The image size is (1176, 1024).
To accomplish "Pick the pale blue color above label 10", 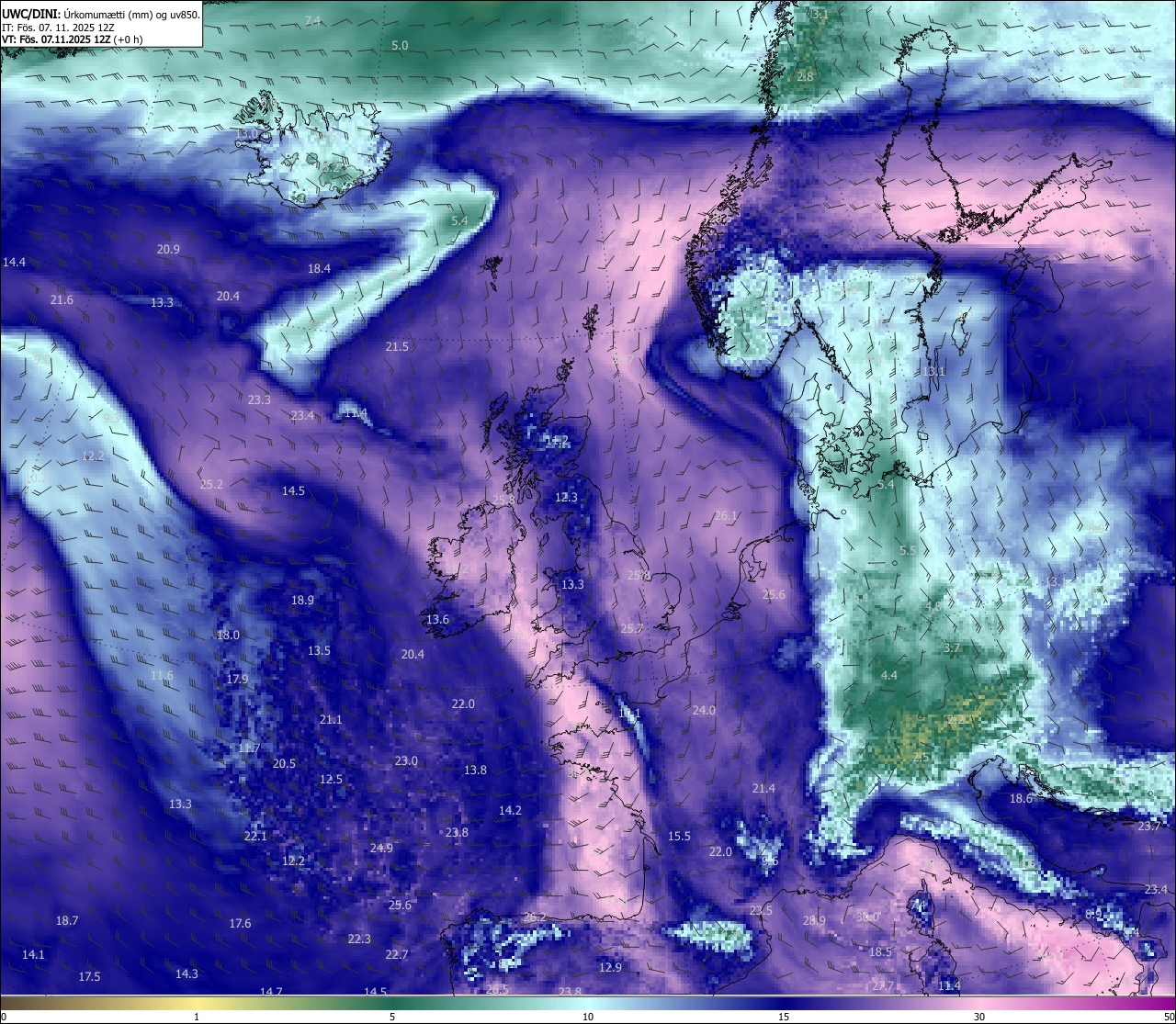I will click(x=588, y=1003).
